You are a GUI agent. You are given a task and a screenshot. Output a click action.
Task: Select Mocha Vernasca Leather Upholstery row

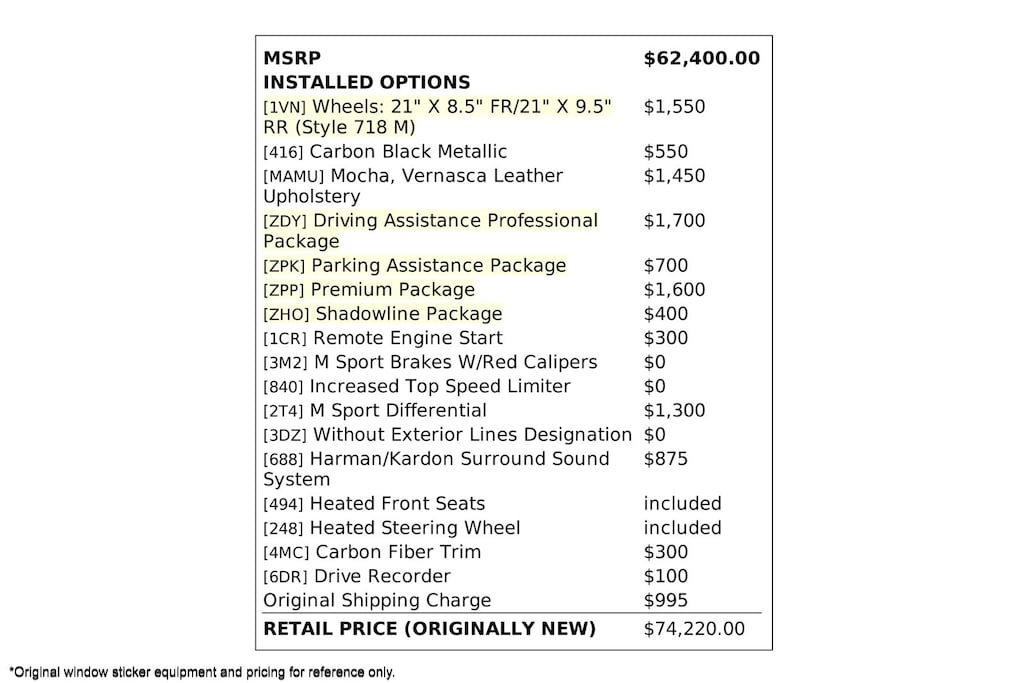[413, 185]
